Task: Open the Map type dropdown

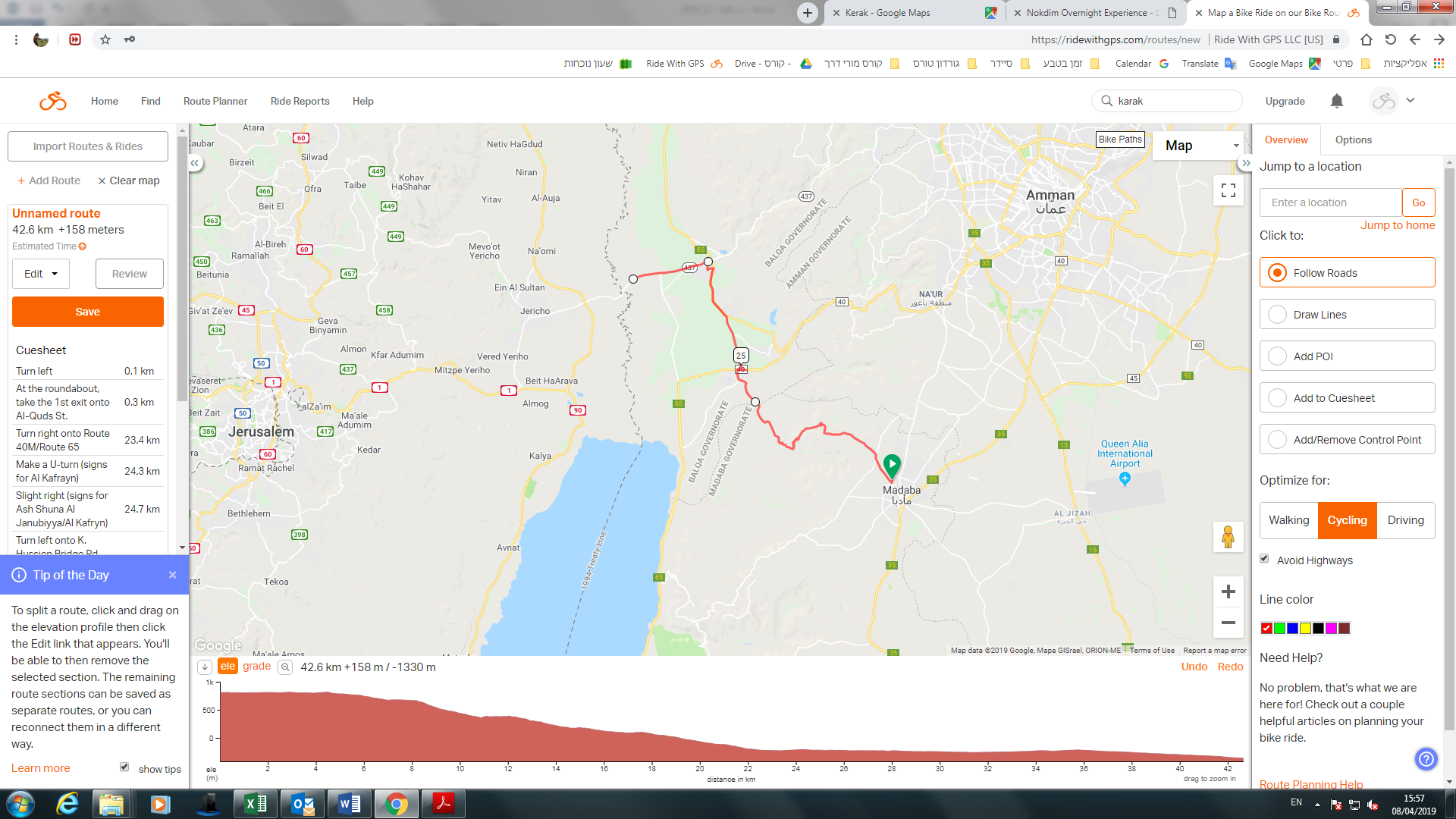Action: (x=1198, y=146)
